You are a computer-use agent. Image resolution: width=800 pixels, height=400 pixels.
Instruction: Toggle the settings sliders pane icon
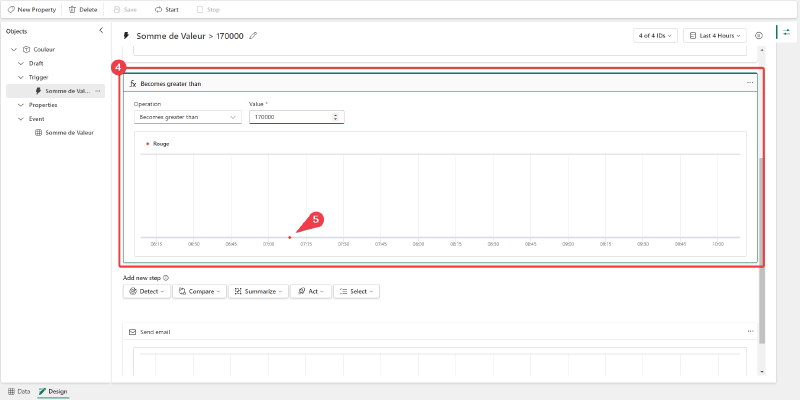coord(786,32)
